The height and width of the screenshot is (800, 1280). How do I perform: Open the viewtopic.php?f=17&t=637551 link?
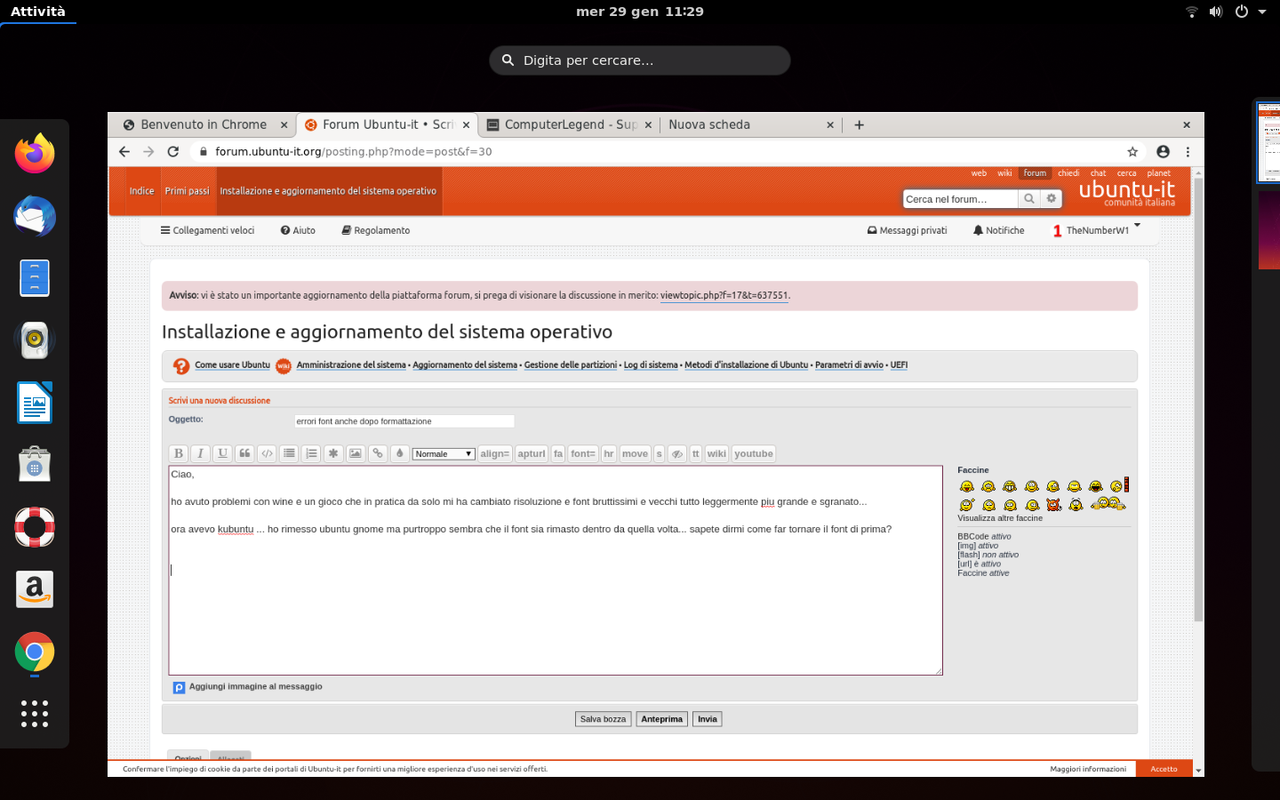724,296
